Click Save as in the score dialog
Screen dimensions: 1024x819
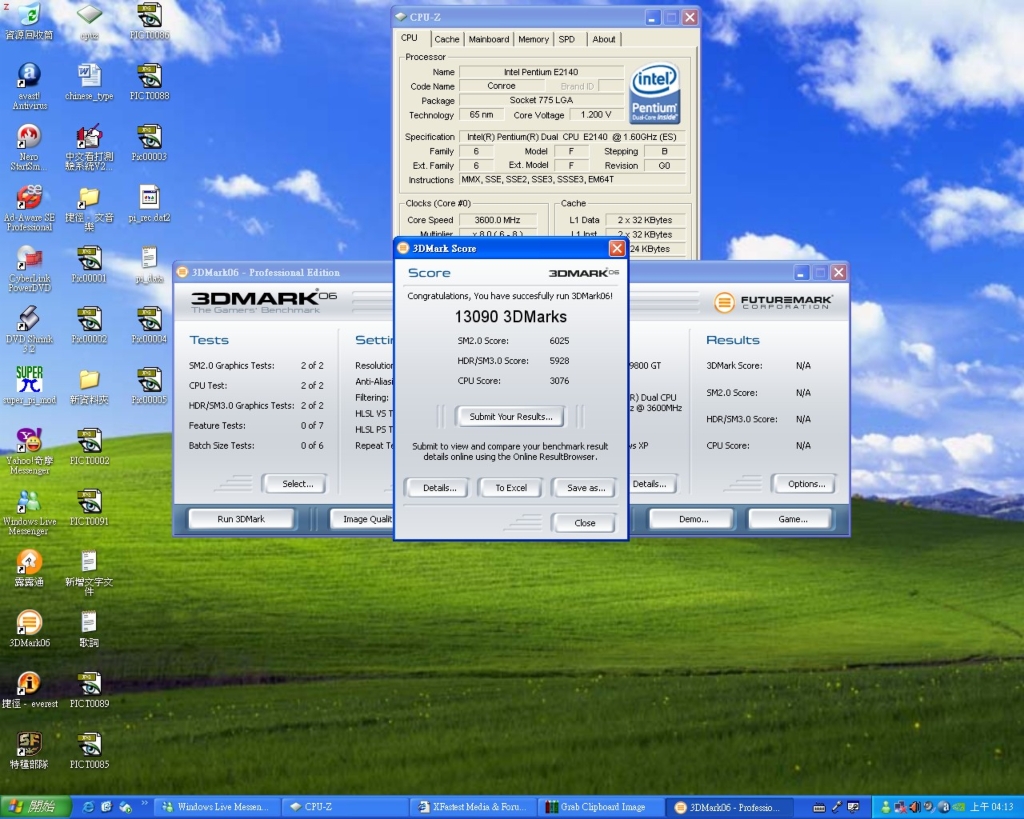tap(585, 488)
